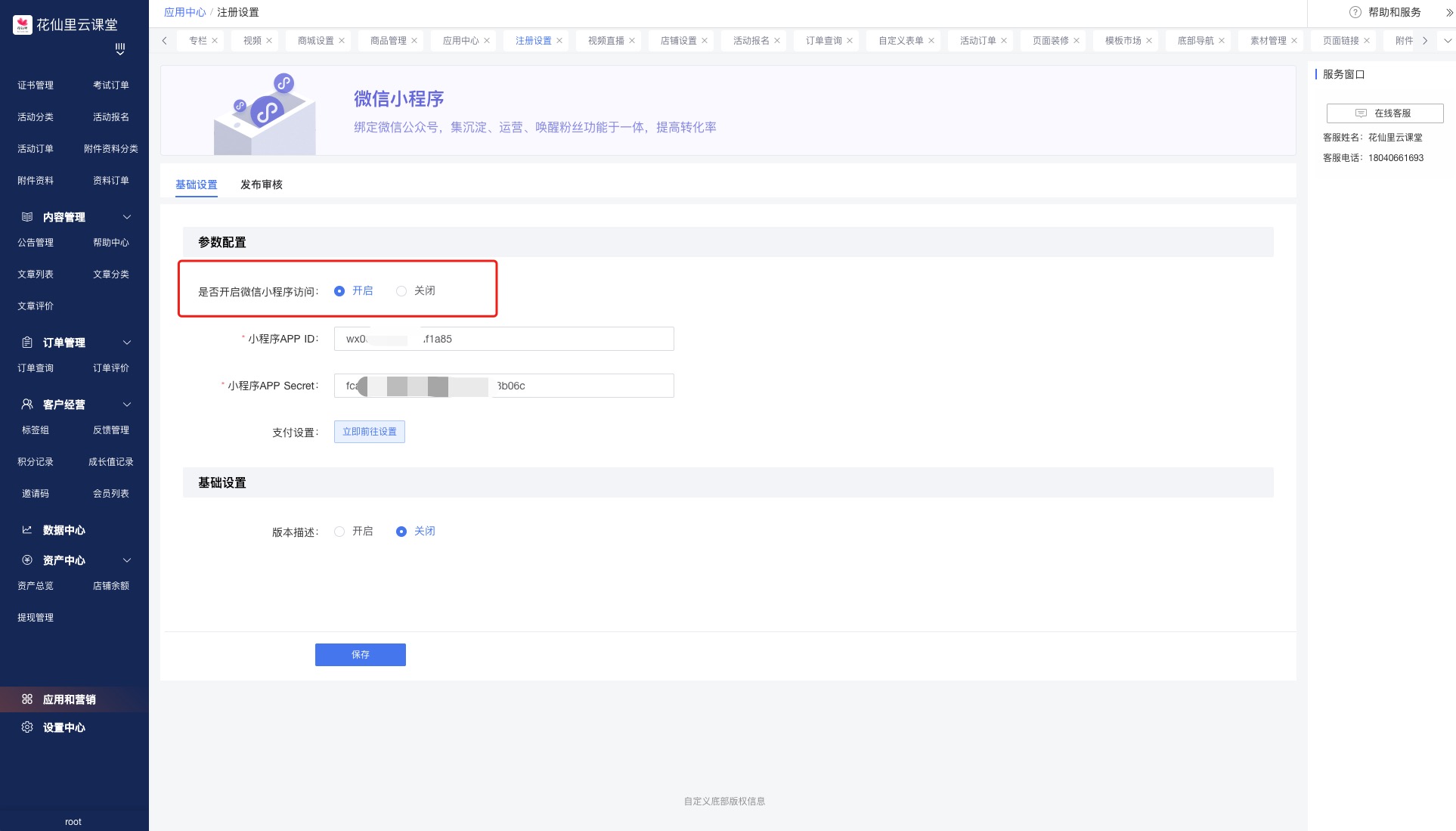Select 开启 for 版本描述
Screen dimensions: 1456x831
tap(339, 532)
